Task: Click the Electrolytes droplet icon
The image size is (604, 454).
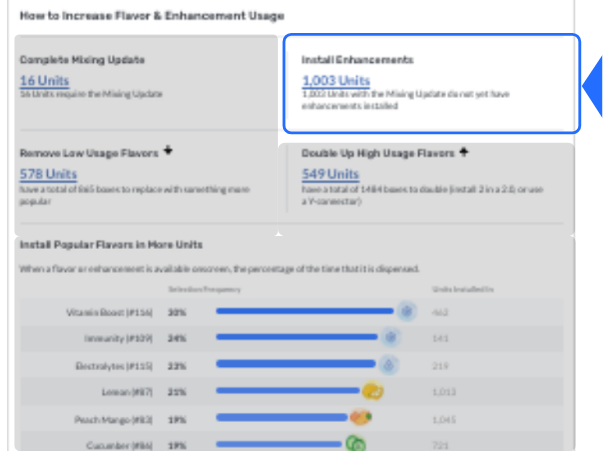Action: [x=389, y=365]
